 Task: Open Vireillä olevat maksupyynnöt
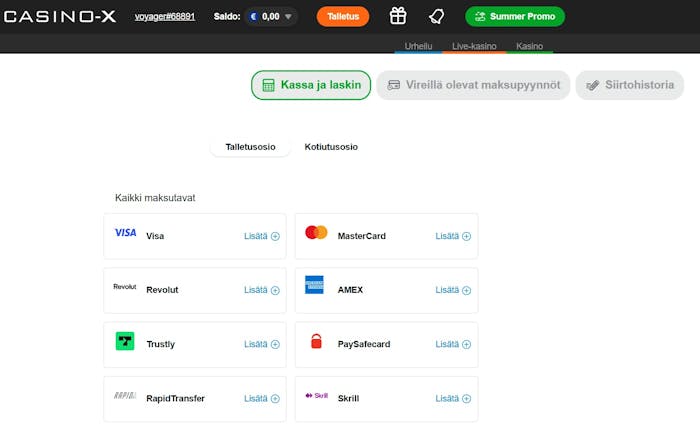click(473, 85)
